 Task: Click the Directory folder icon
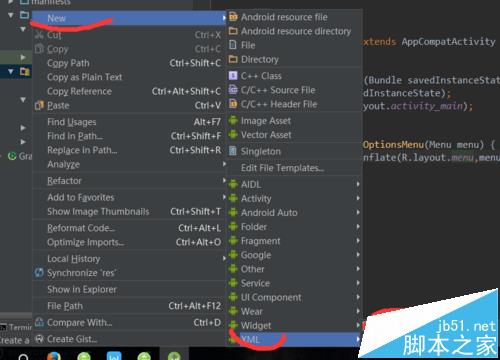233,59
